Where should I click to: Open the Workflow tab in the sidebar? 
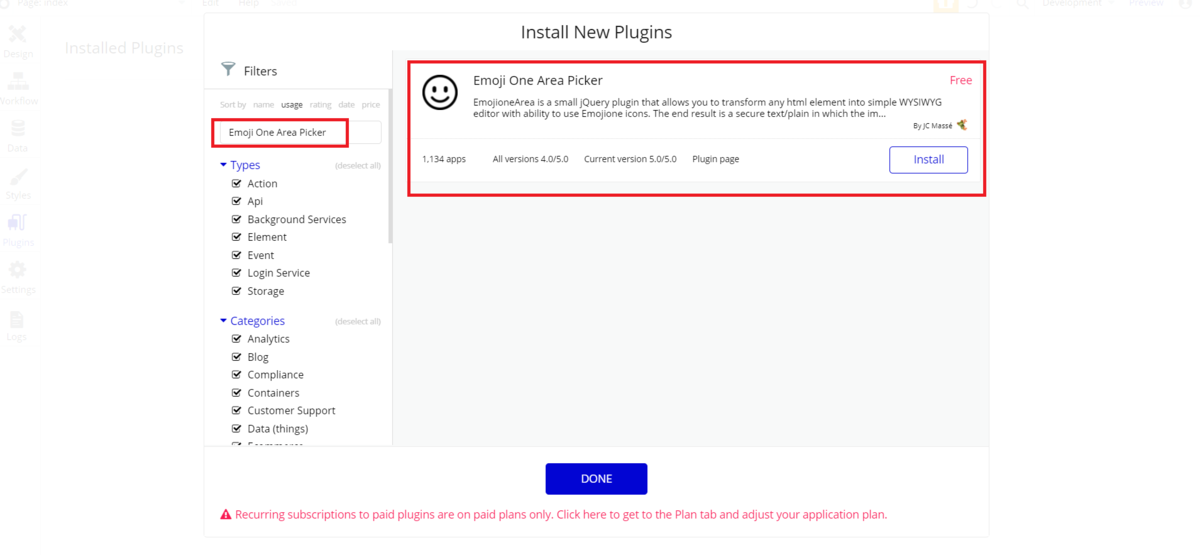(18, 89)
